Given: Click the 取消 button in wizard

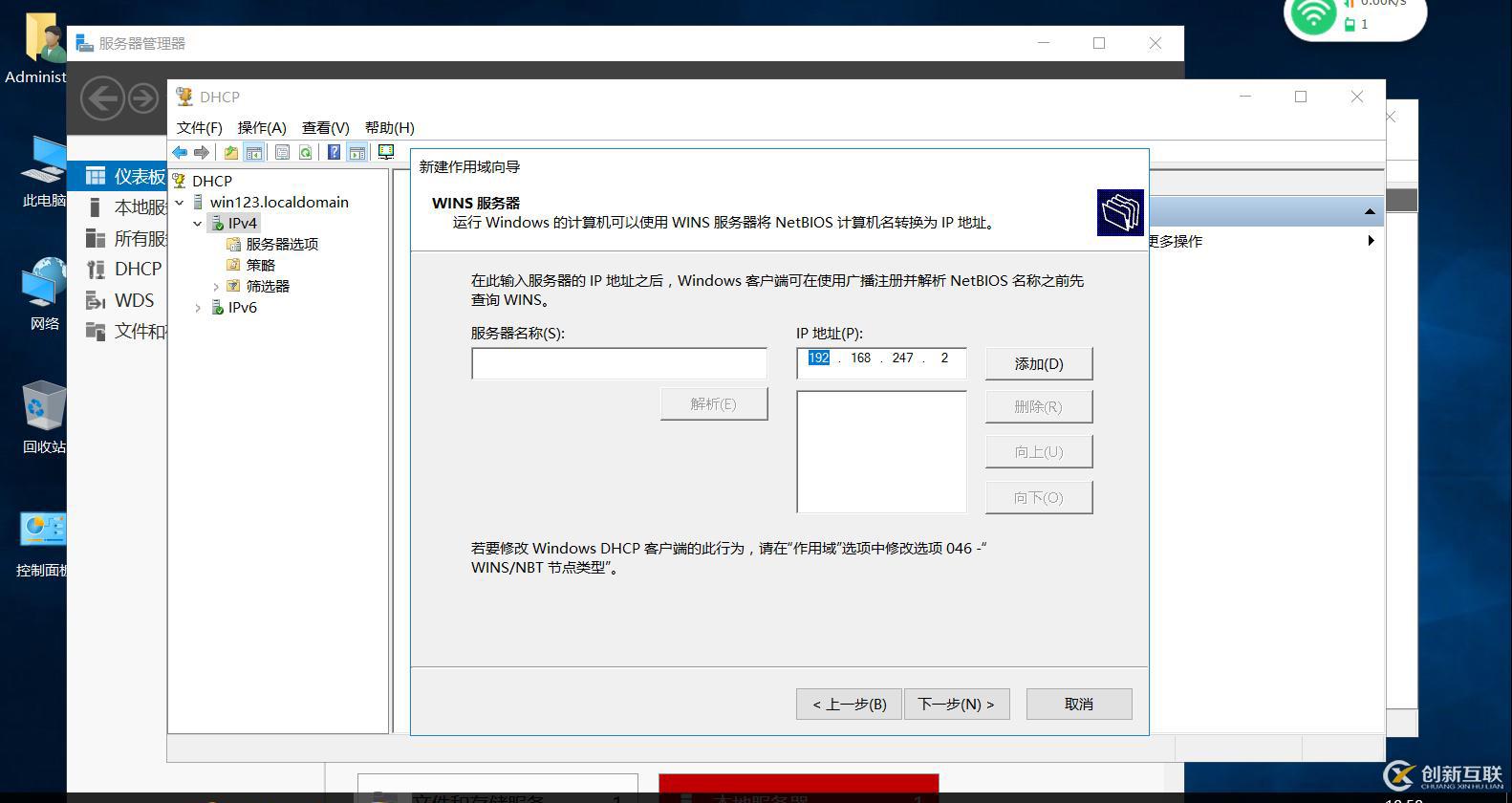Looking at the screenshot, I should point(1079,704).
